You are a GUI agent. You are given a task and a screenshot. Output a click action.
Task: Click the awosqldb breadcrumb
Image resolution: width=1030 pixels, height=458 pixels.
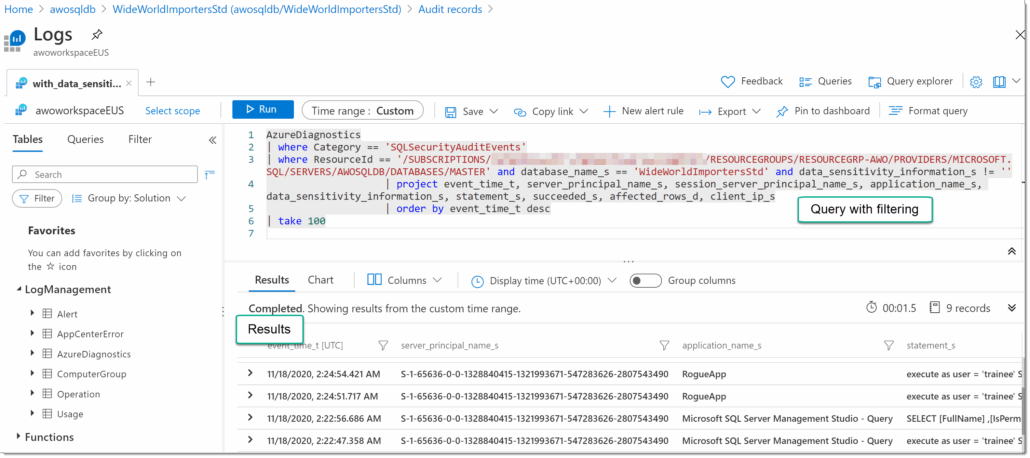click(74, 9)
